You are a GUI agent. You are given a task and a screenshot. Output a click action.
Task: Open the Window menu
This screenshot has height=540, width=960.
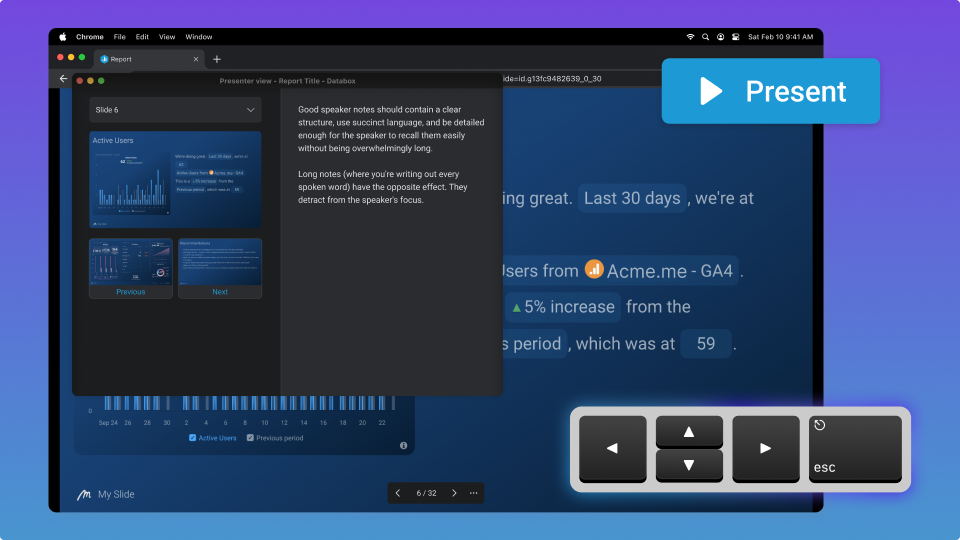click(199, 37)
